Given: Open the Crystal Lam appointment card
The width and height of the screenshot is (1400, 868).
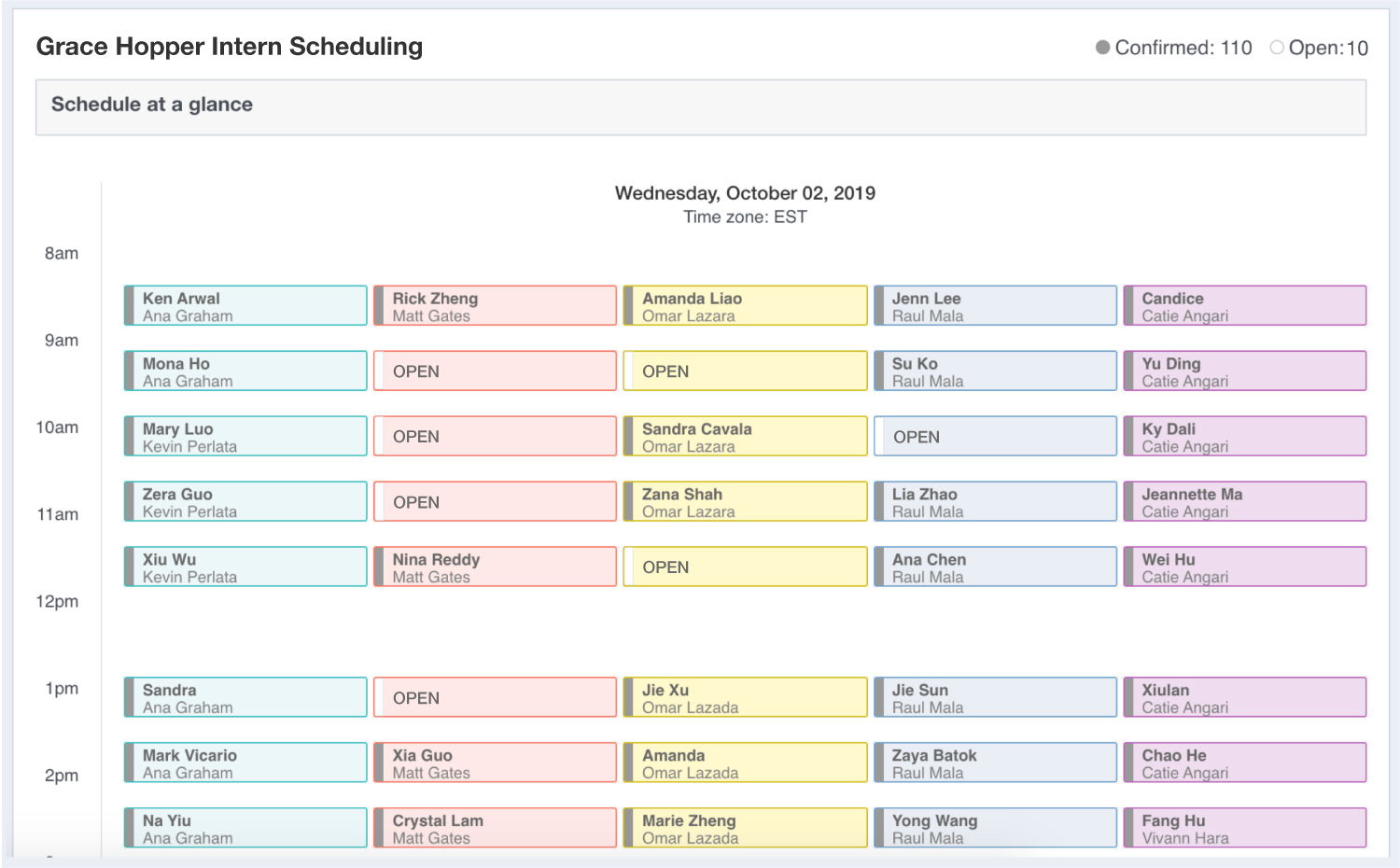Looking at the screenshot, I should tap(495, 828).
